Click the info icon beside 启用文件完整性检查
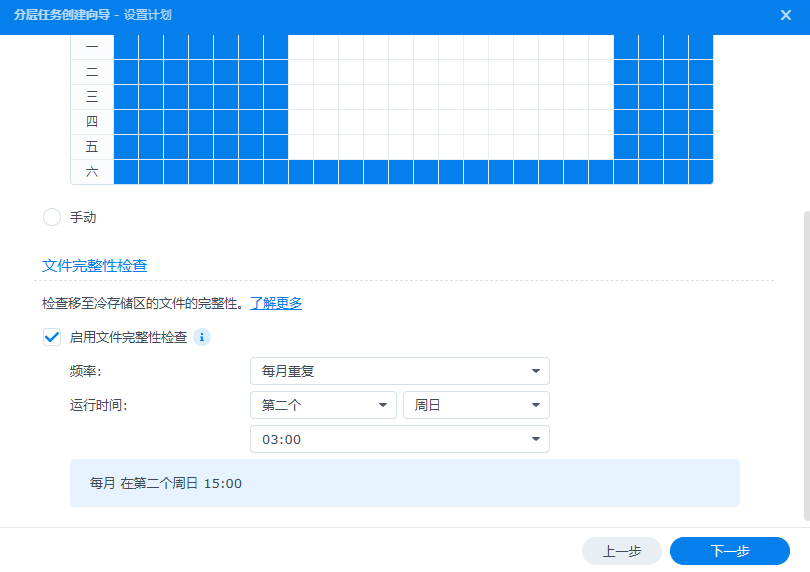 [201, 337]
